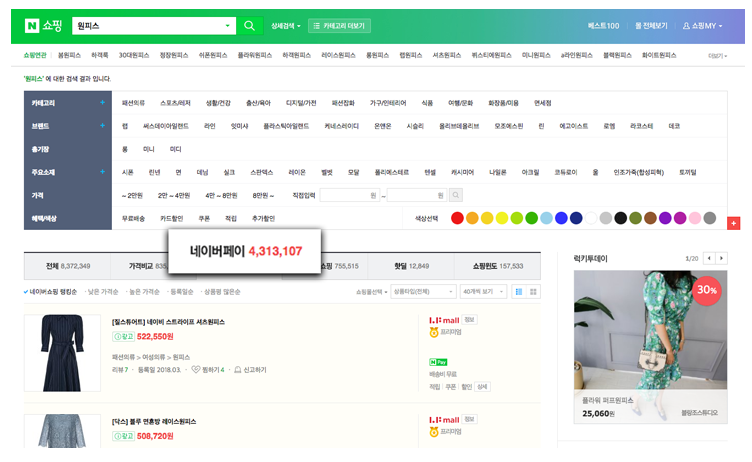The width and height of the screenshot is (752, 462).
Task: Toggle the 추가할인 filter
Action: point(263,218)
